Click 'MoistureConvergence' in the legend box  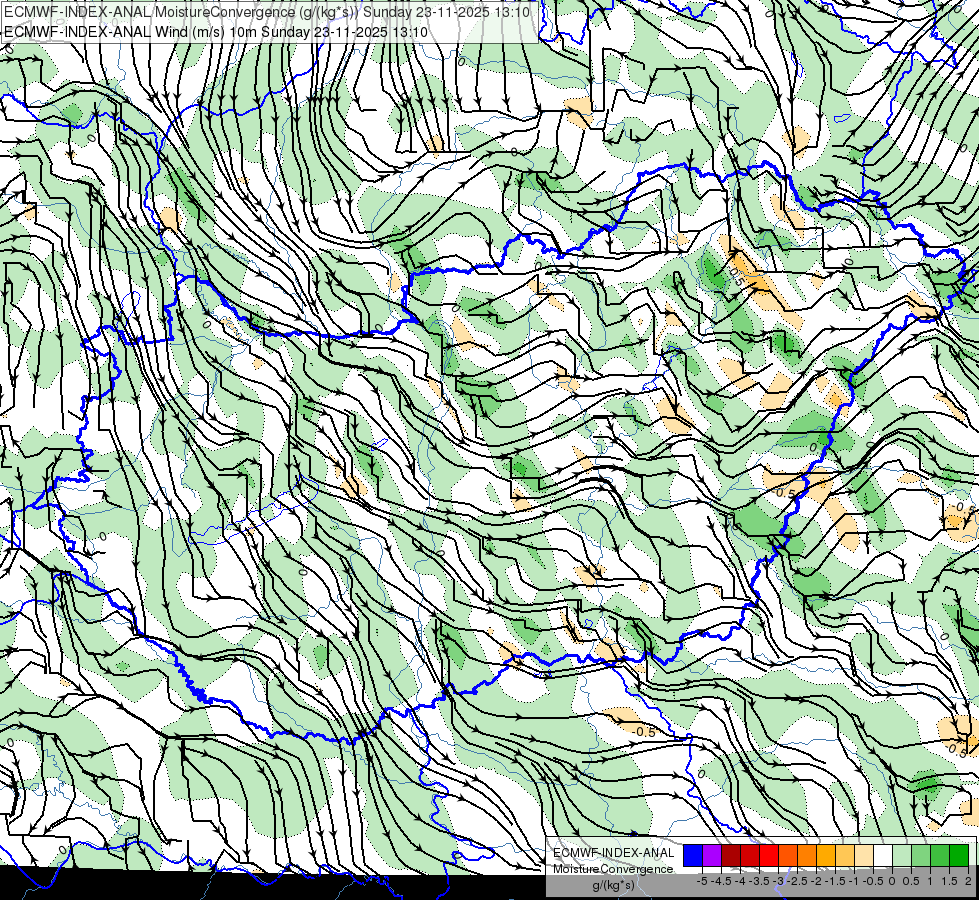(x=613, y=869)
